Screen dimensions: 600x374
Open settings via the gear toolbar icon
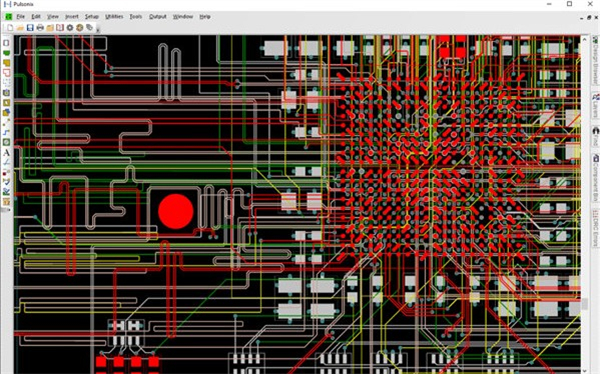(70, 28)
